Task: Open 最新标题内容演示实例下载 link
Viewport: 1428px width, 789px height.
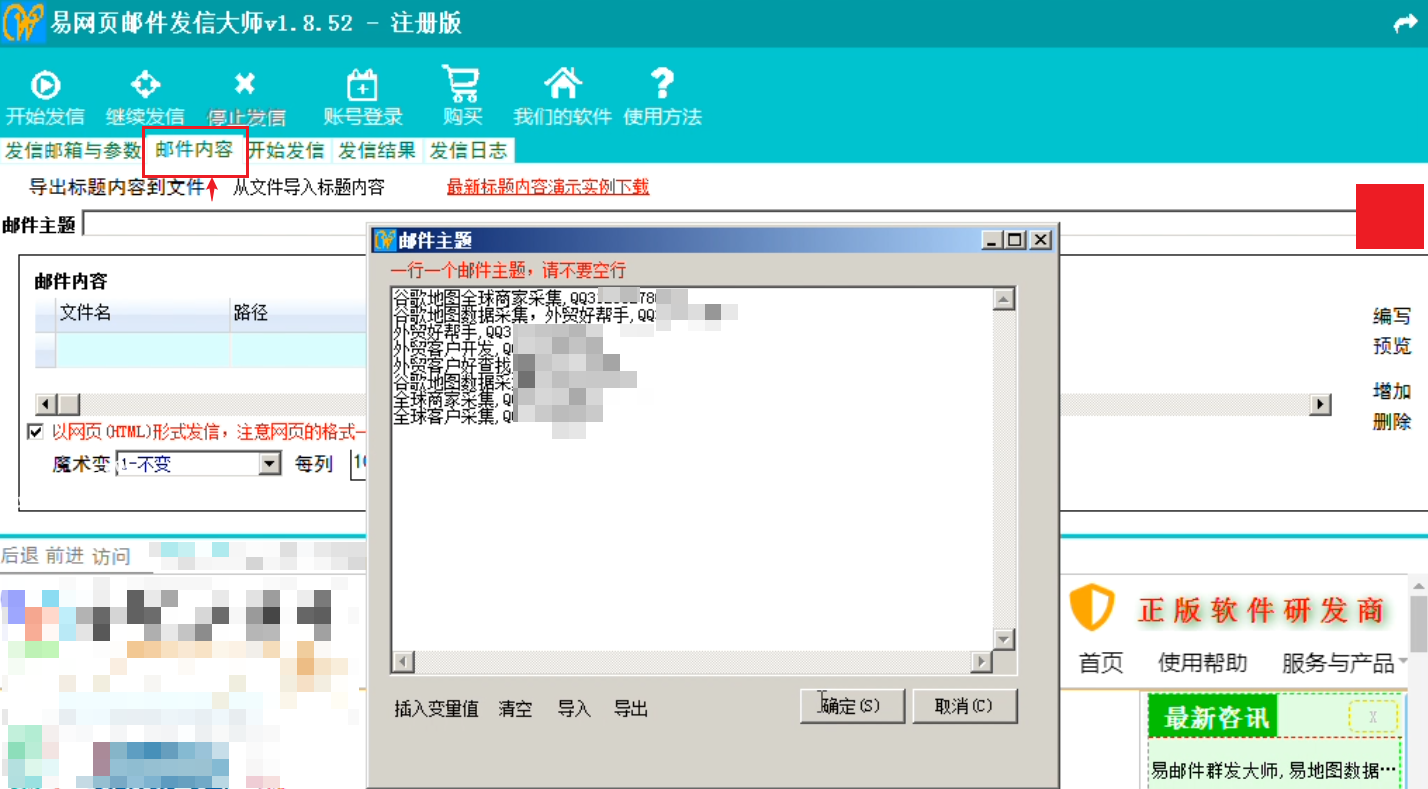Action: click(548, 187)
